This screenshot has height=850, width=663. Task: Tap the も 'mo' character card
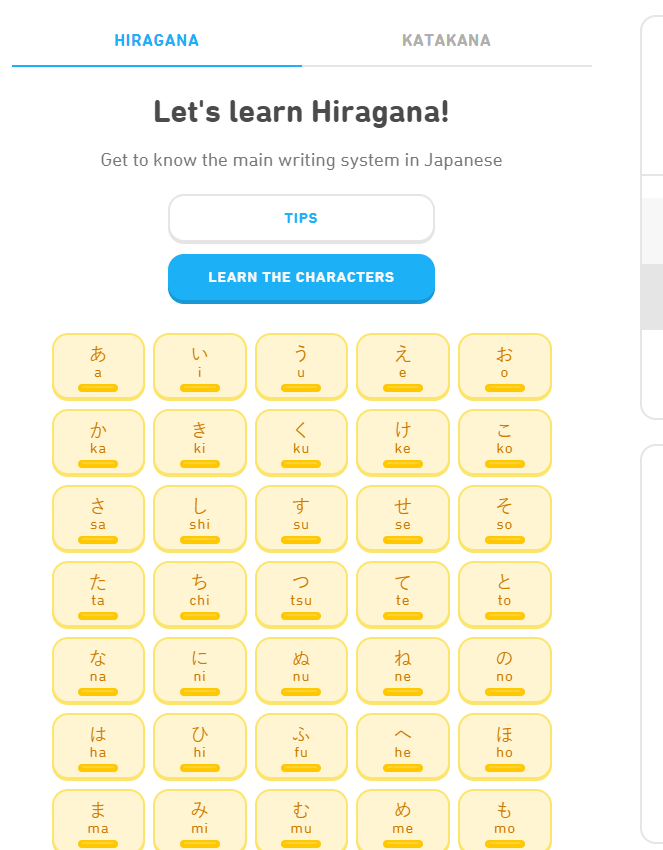(505, 820)
